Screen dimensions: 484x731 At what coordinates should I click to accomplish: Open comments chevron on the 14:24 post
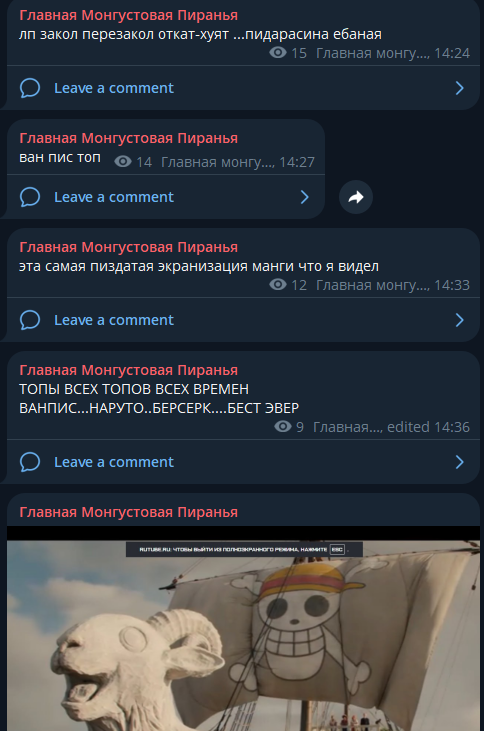(x=460, y=88)
